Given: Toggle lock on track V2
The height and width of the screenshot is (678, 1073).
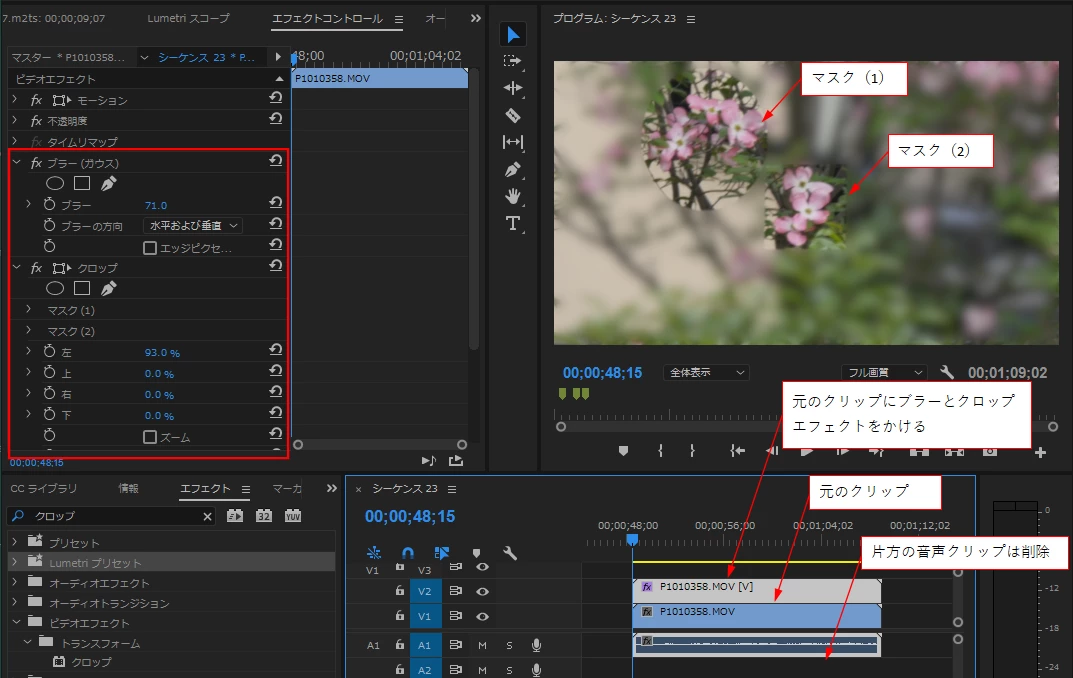Looking at the screenshot, I should pos(400,590).
